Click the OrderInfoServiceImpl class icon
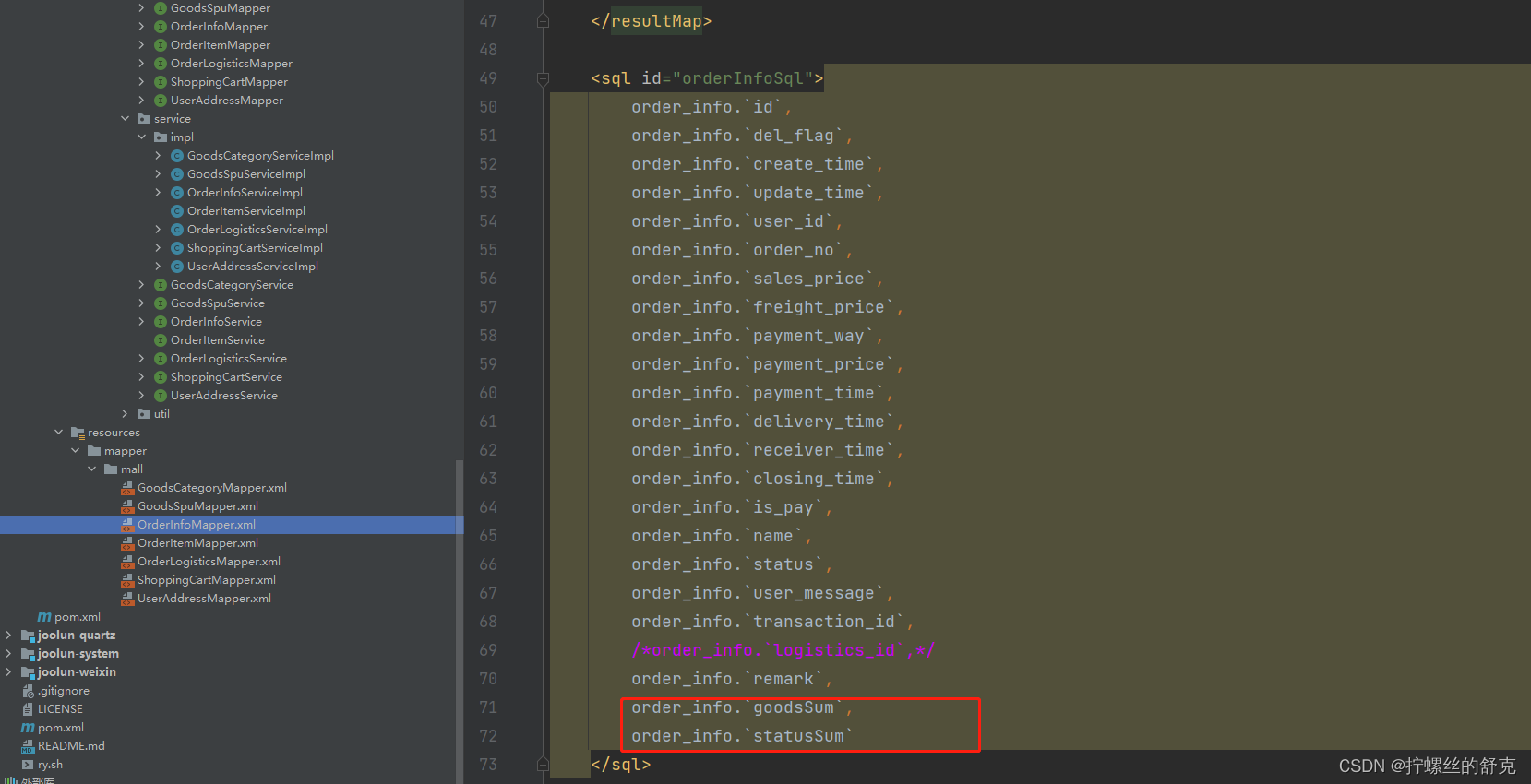1531x784 pixels. 177,193
